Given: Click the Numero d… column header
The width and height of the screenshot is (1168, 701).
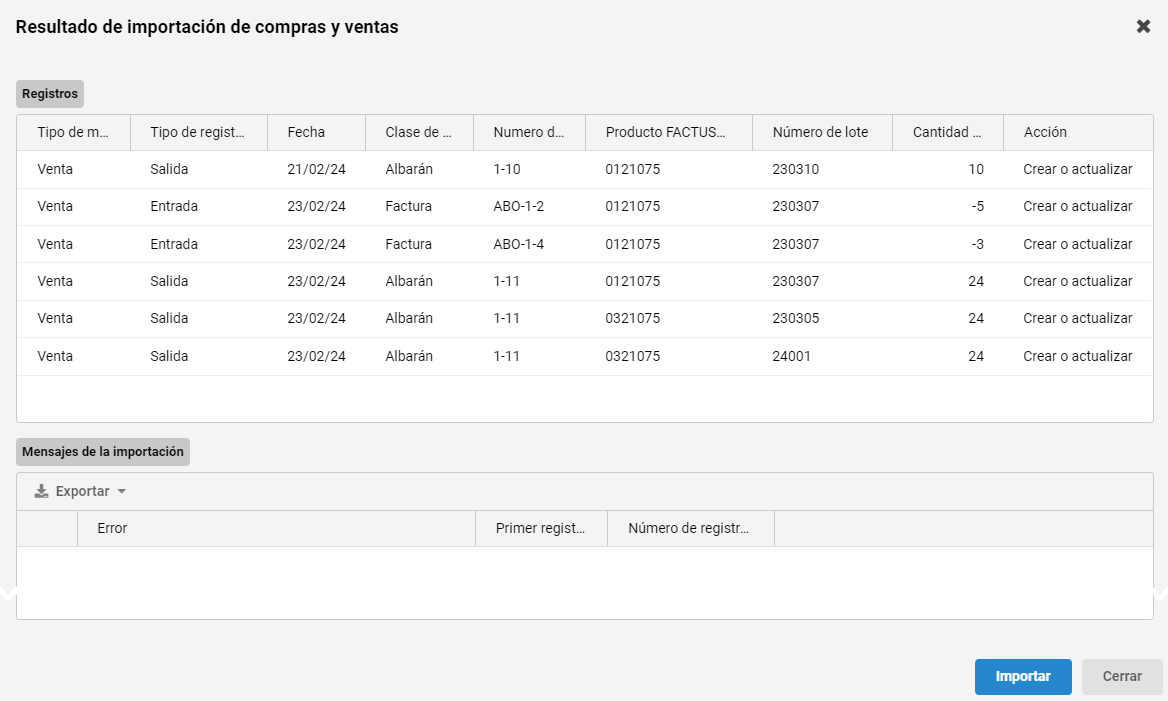Looking at the screenshot, I should [530, 133].
